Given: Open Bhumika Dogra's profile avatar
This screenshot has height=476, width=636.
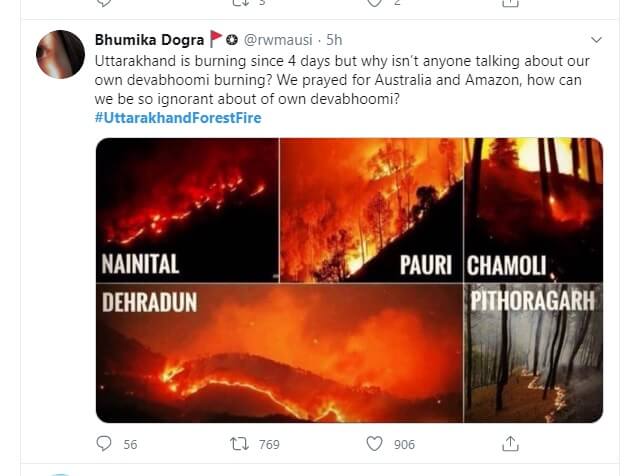Looking at the screenshot, I should (x=60, y=54).
